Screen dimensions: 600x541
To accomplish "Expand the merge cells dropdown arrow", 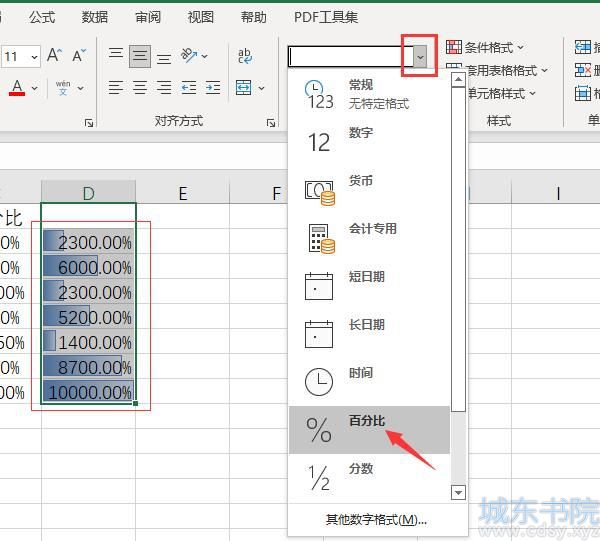I will (x=261, y=88).
